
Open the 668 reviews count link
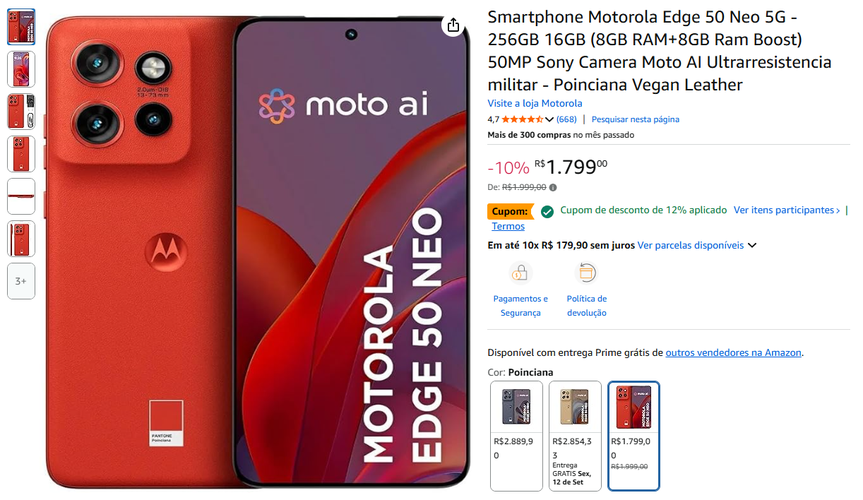[566, 119]
